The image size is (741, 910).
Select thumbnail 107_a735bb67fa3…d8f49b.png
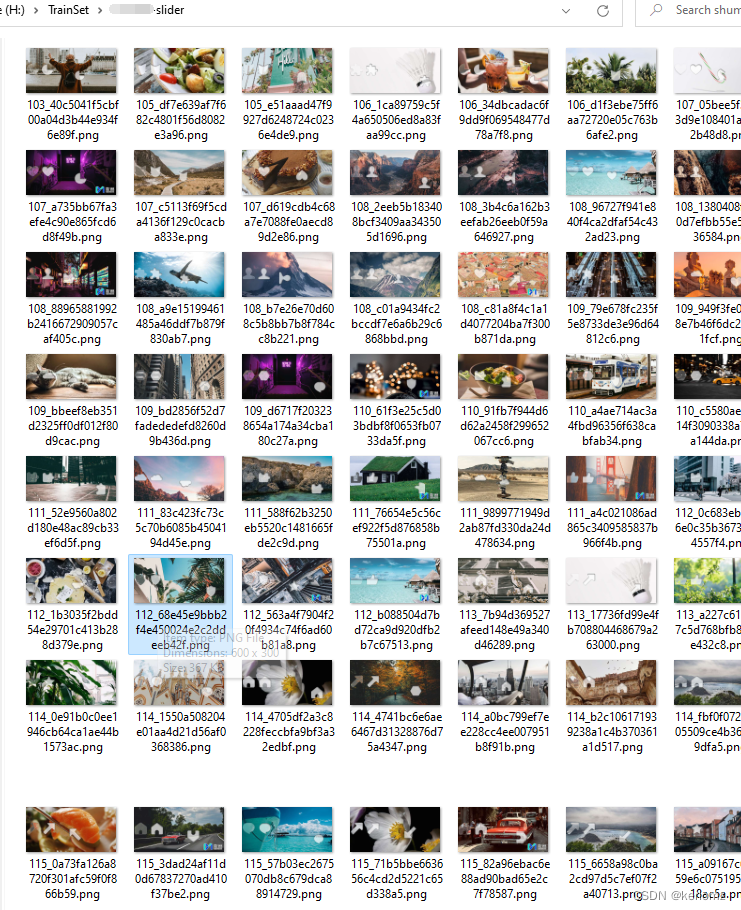(71, 172)
